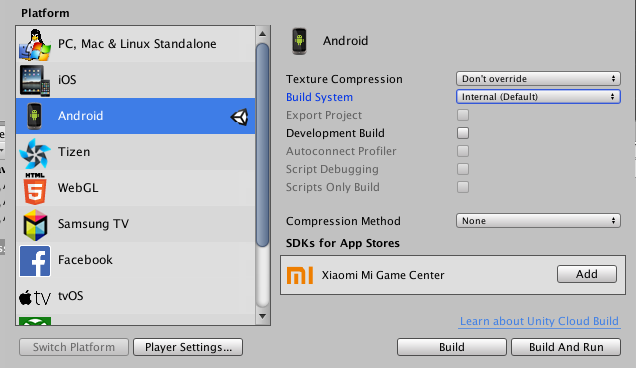The image size is (636, 368).
Task: Expand the Build System dropdown
Action: click(x=538, y=97)
